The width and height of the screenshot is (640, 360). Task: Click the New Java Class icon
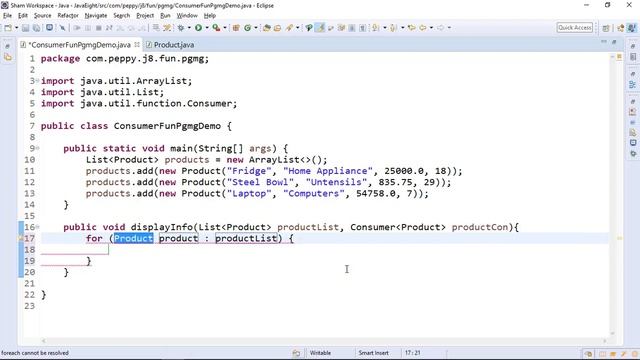[247, 28]
